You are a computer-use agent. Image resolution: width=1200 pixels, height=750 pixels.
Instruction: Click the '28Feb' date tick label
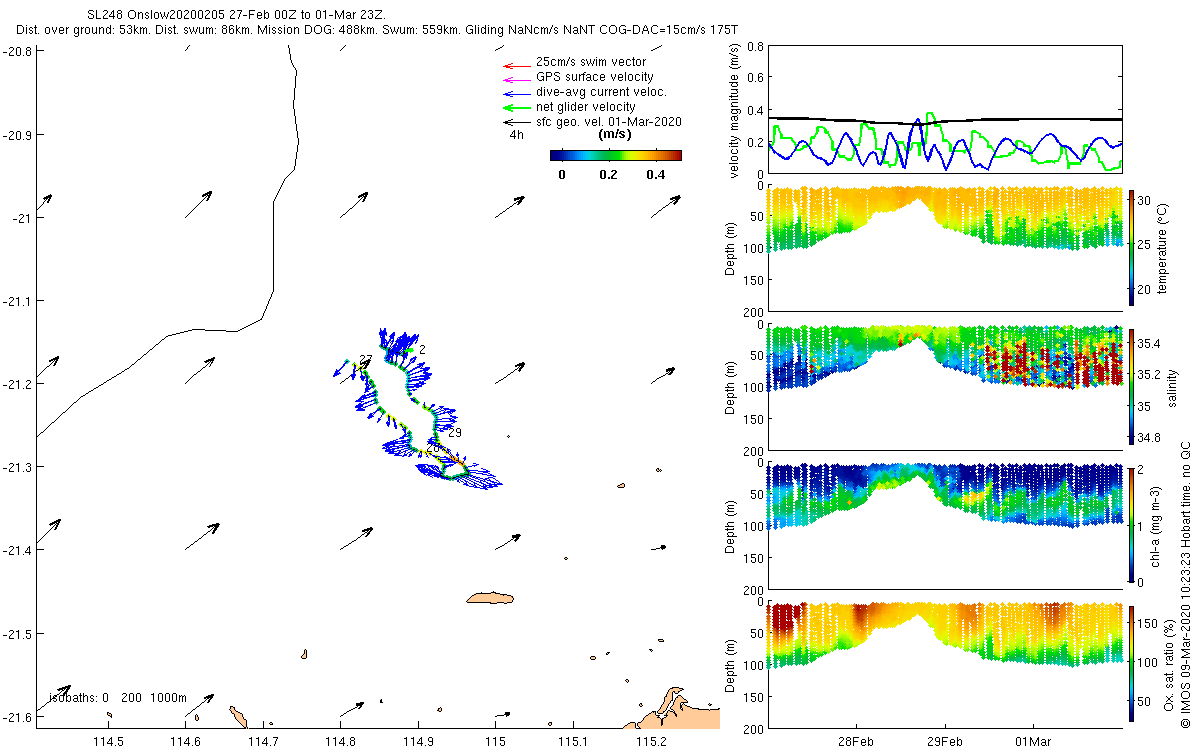857,741
